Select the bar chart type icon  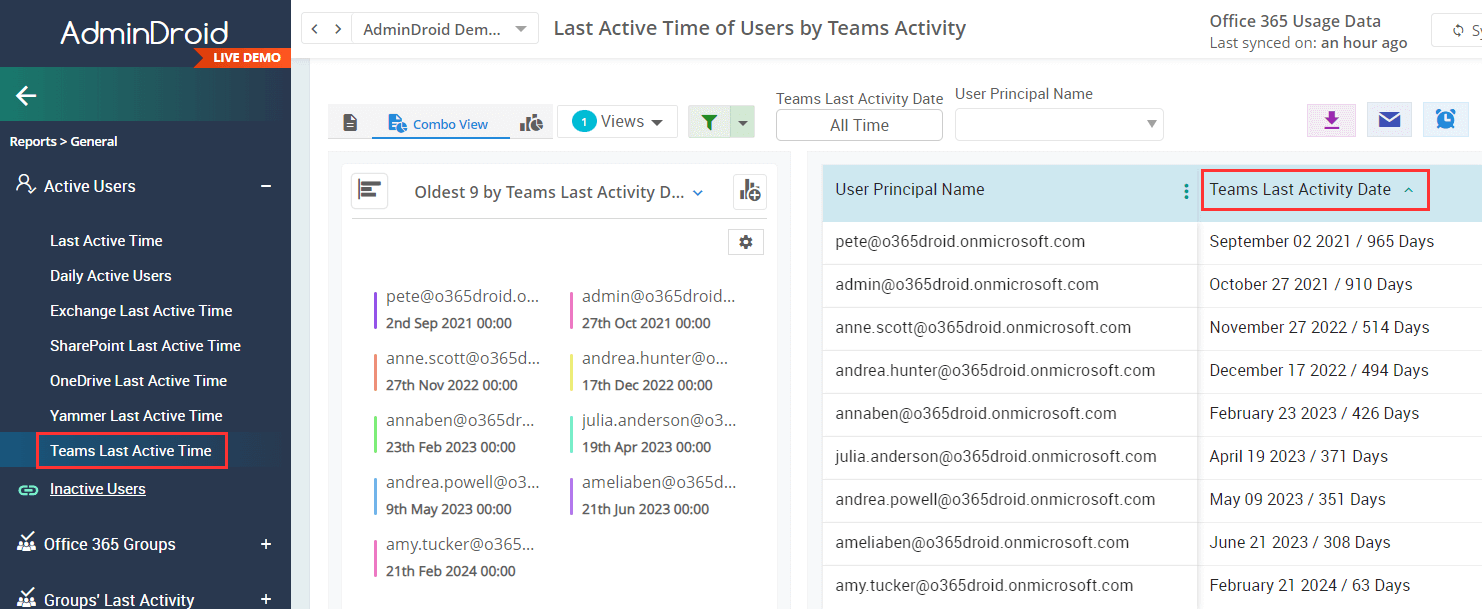[531, 120]
